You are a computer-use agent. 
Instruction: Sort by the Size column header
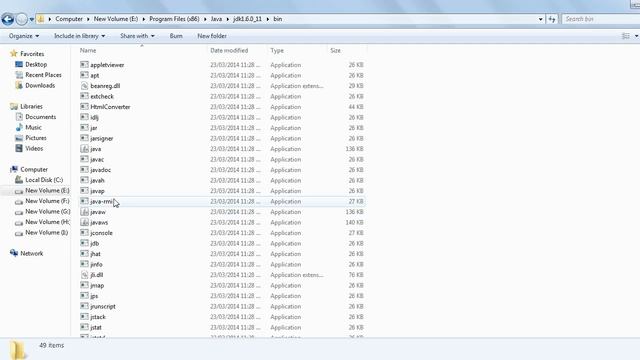pos(336,50)
